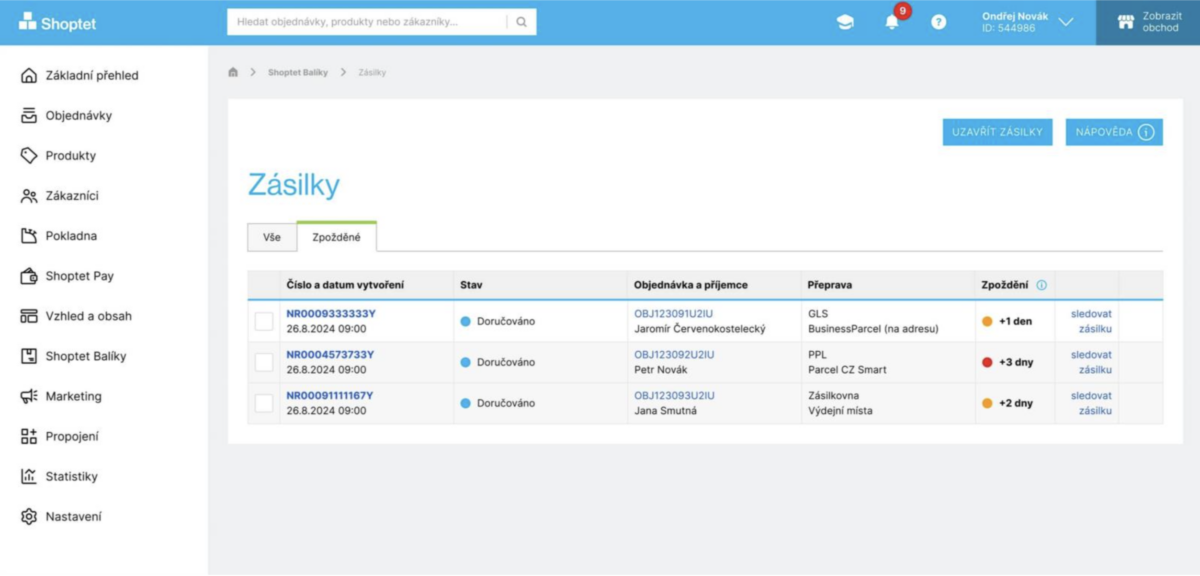Click the tag icon beside Produkty
Viewport: 1200px width, 576px height.
pos(29,155)
